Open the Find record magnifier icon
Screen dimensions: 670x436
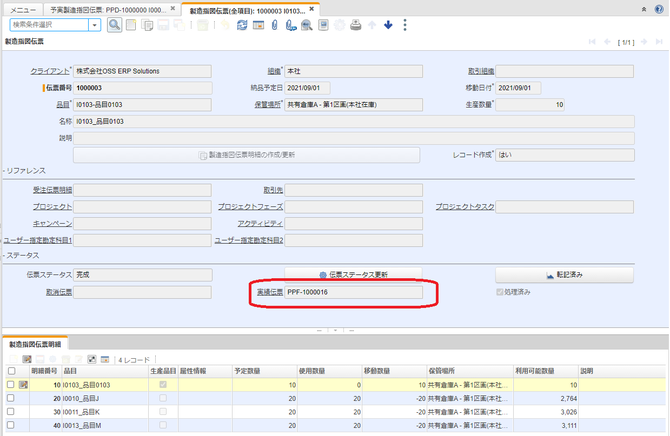click(x=114, y=25)
